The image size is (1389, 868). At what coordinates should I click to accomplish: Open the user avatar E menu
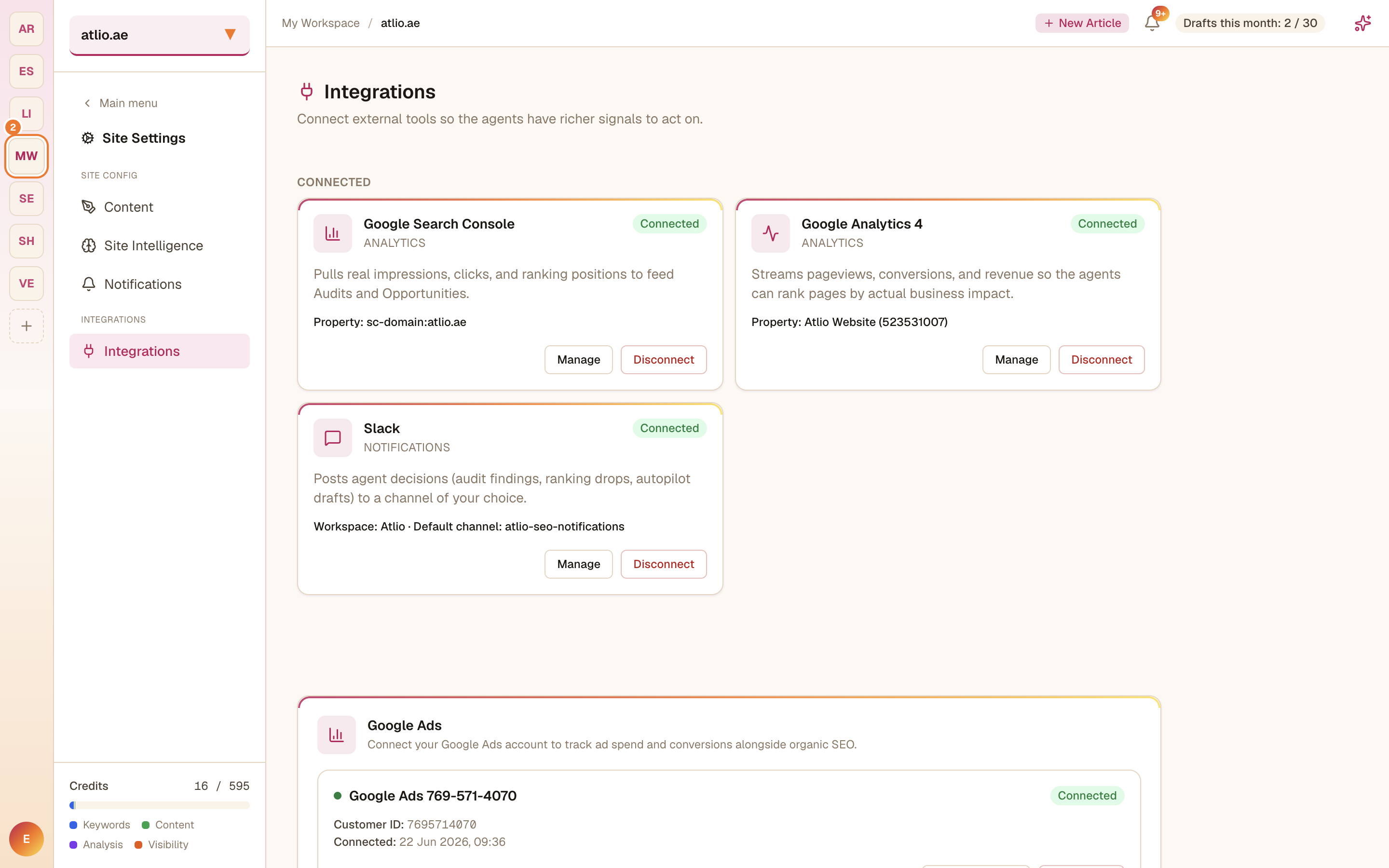click(27, 839)
